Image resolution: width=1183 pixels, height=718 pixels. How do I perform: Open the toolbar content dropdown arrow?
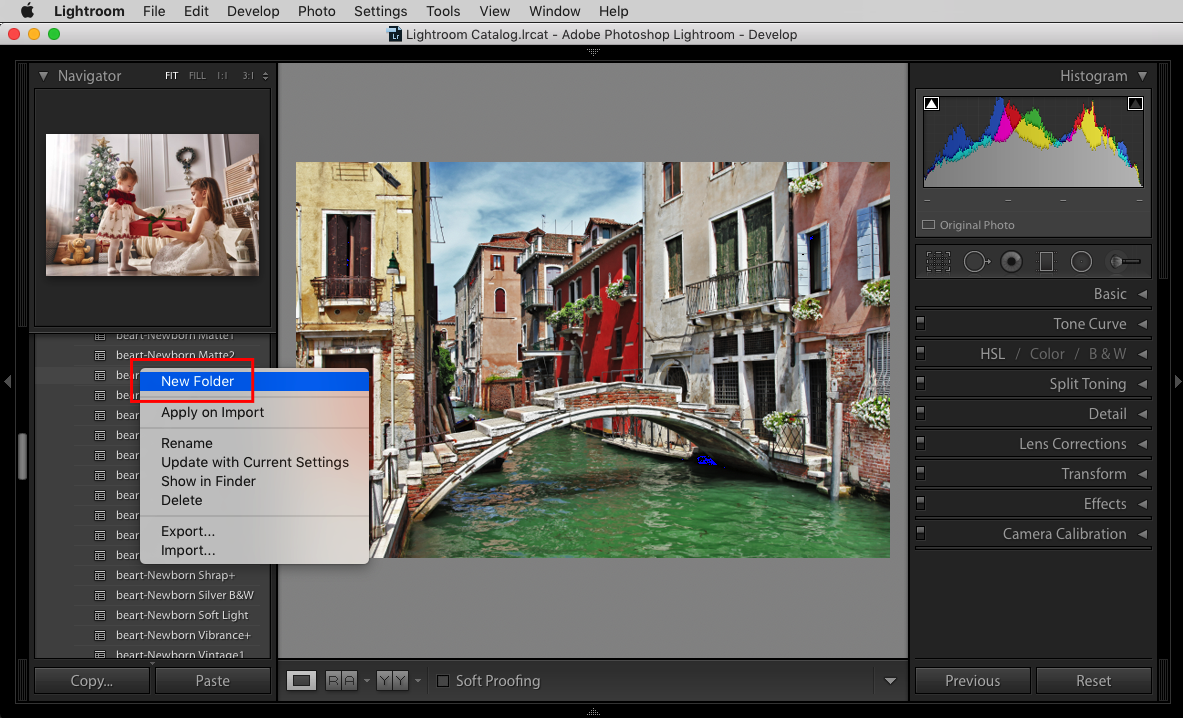(890, 681)
